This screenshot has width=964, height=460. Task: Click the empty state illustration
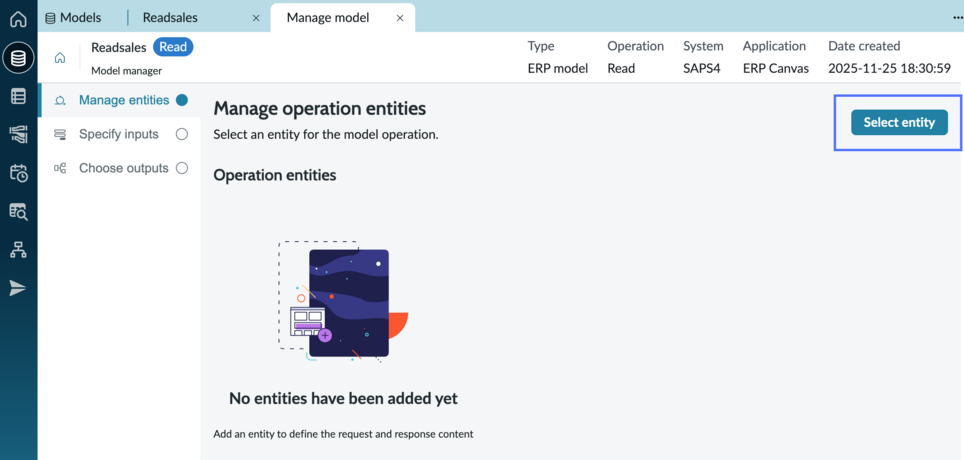pyautogui.click(x=343, y=301)
